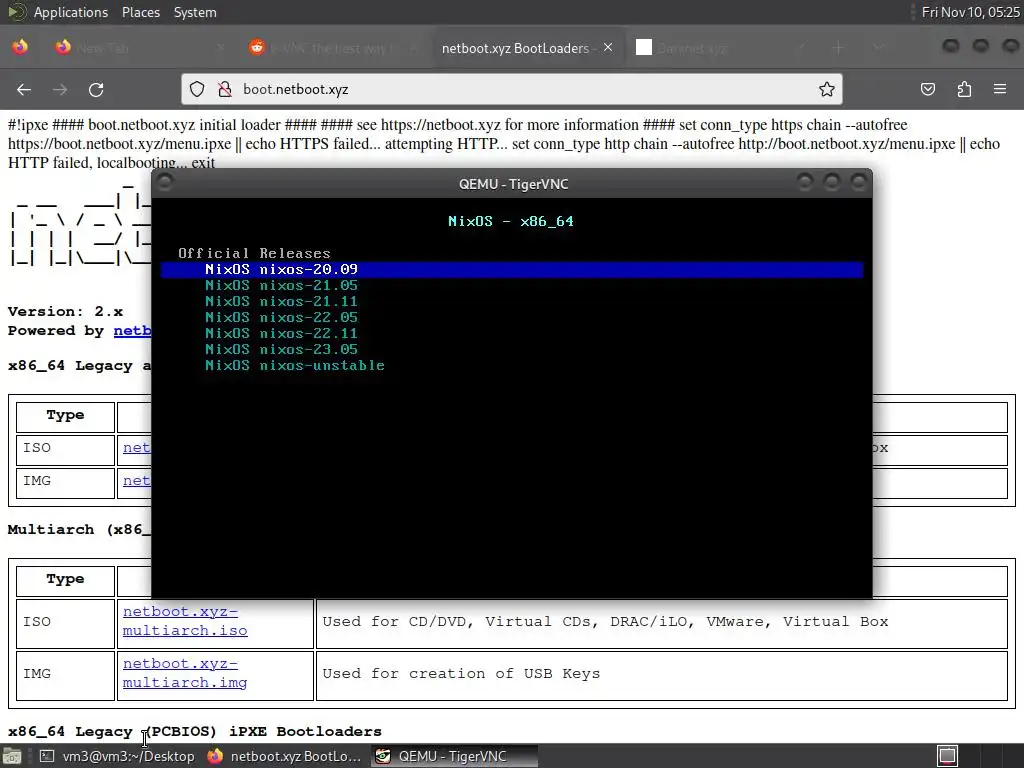Open the Firefox hamburger menu
1024x768 pixels.
tap(1000, 89)
